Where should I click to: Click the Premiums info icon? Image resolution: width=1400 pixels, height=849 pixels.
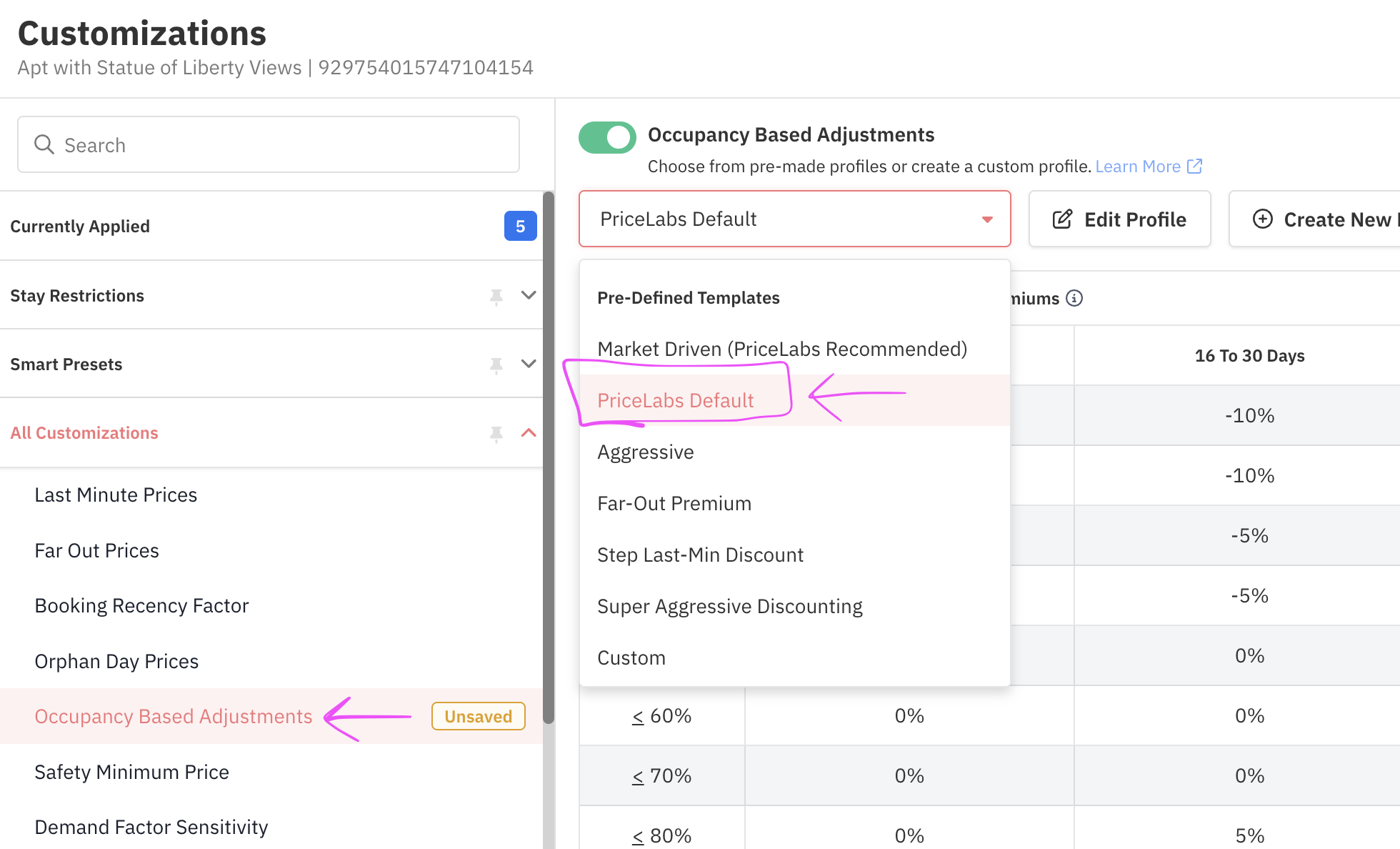(1074, 298)
